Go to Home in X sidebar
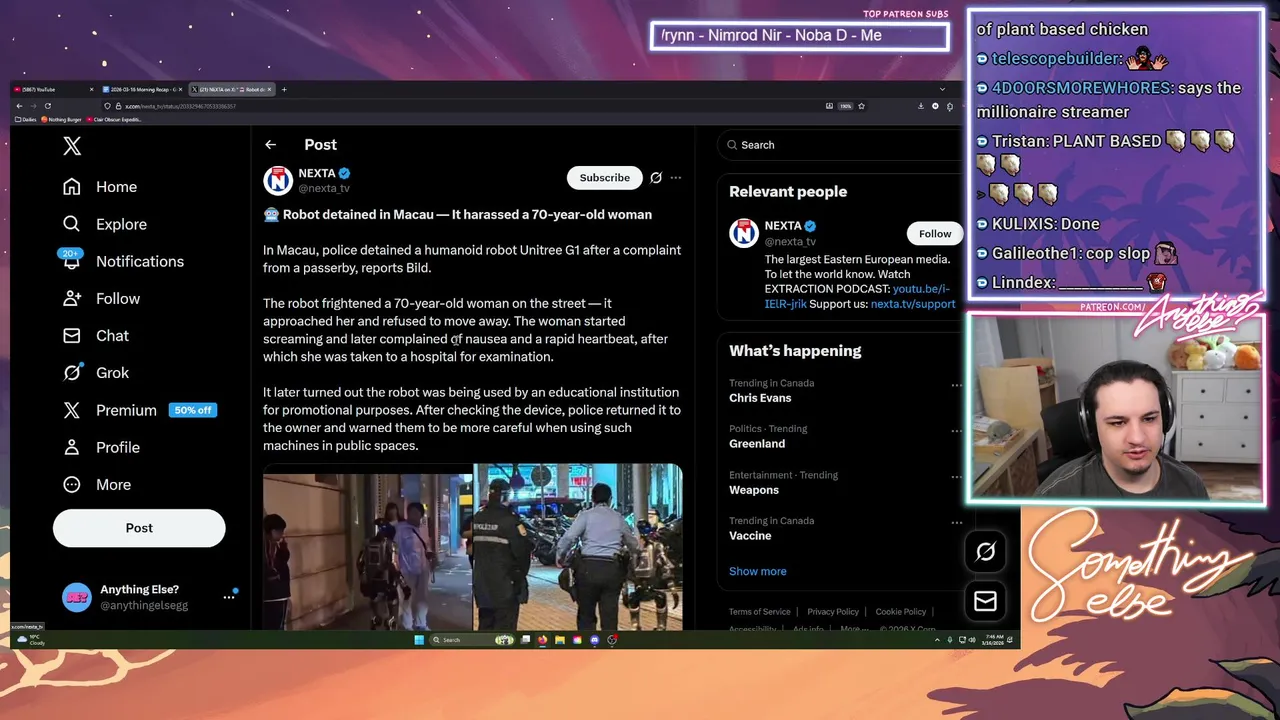This screenshot has width=1280, height=720. click(100, 187)
